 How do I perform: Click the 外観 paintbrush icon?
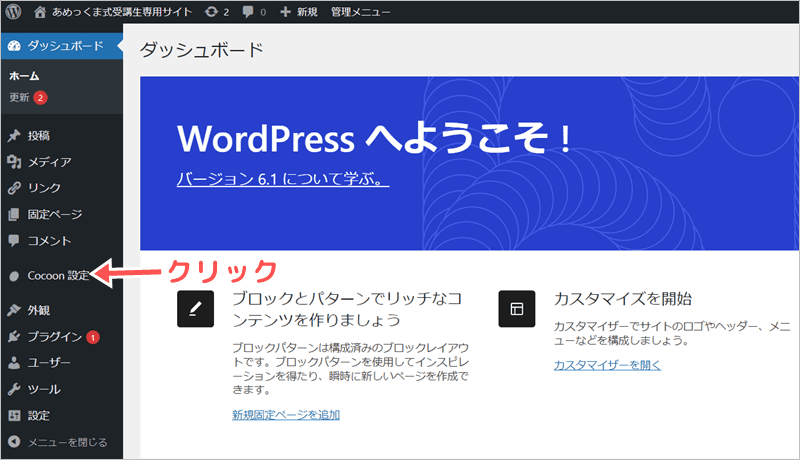click(14, 310)
